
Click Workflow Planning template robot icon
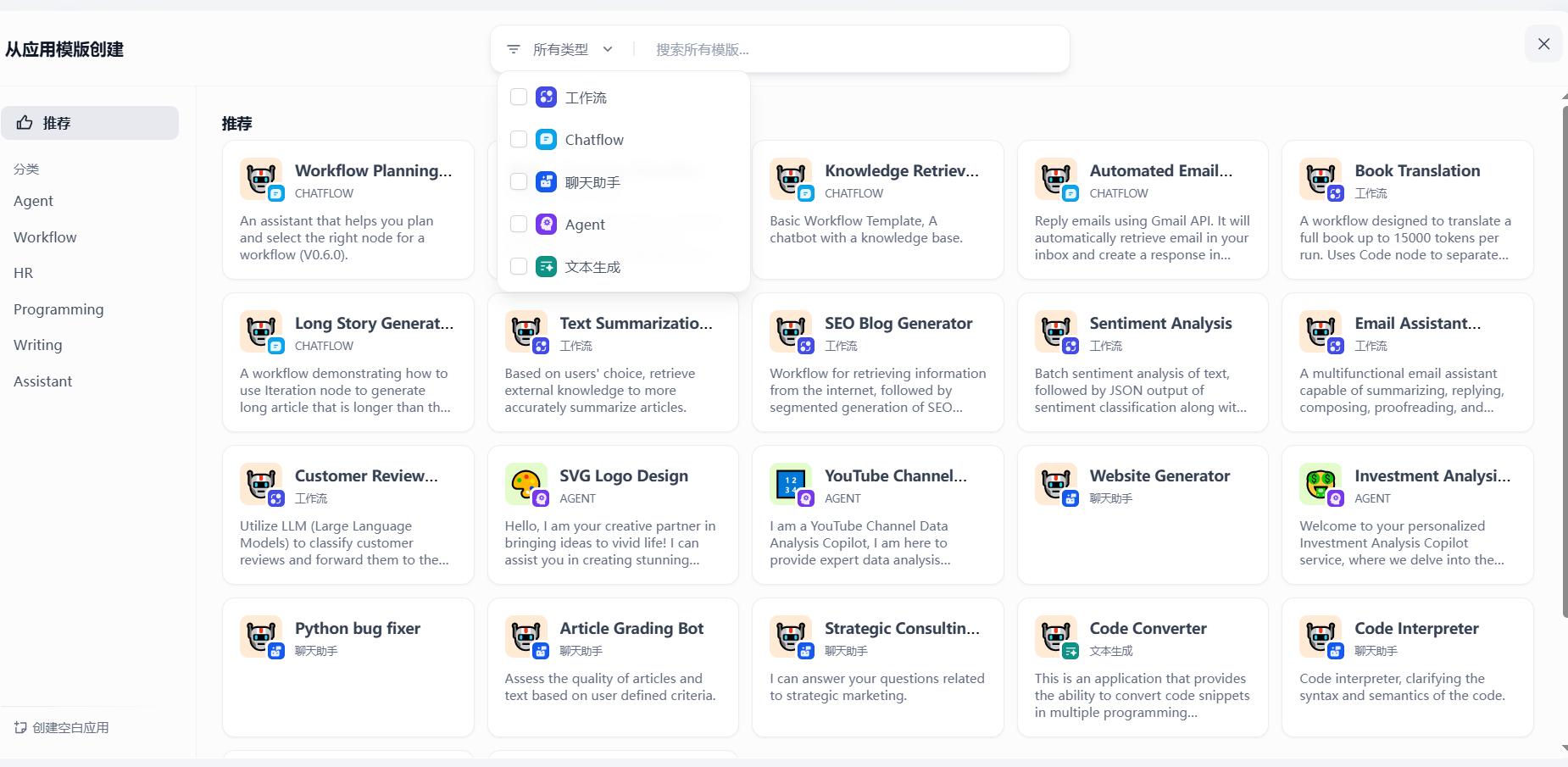pos(261,179)
